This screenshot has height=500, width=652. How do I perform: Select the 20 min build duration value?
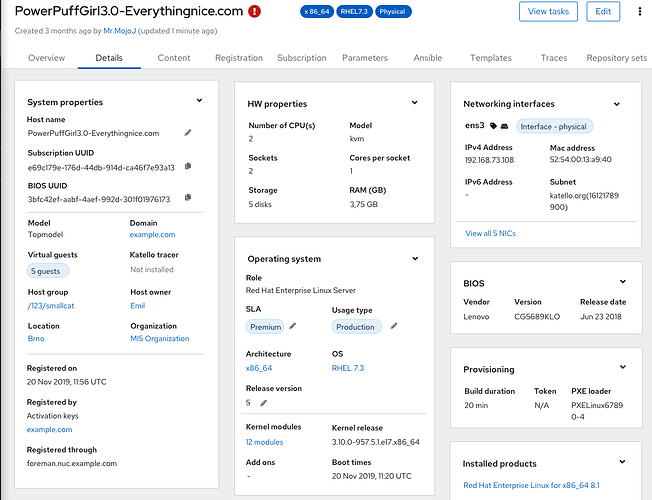476,405
